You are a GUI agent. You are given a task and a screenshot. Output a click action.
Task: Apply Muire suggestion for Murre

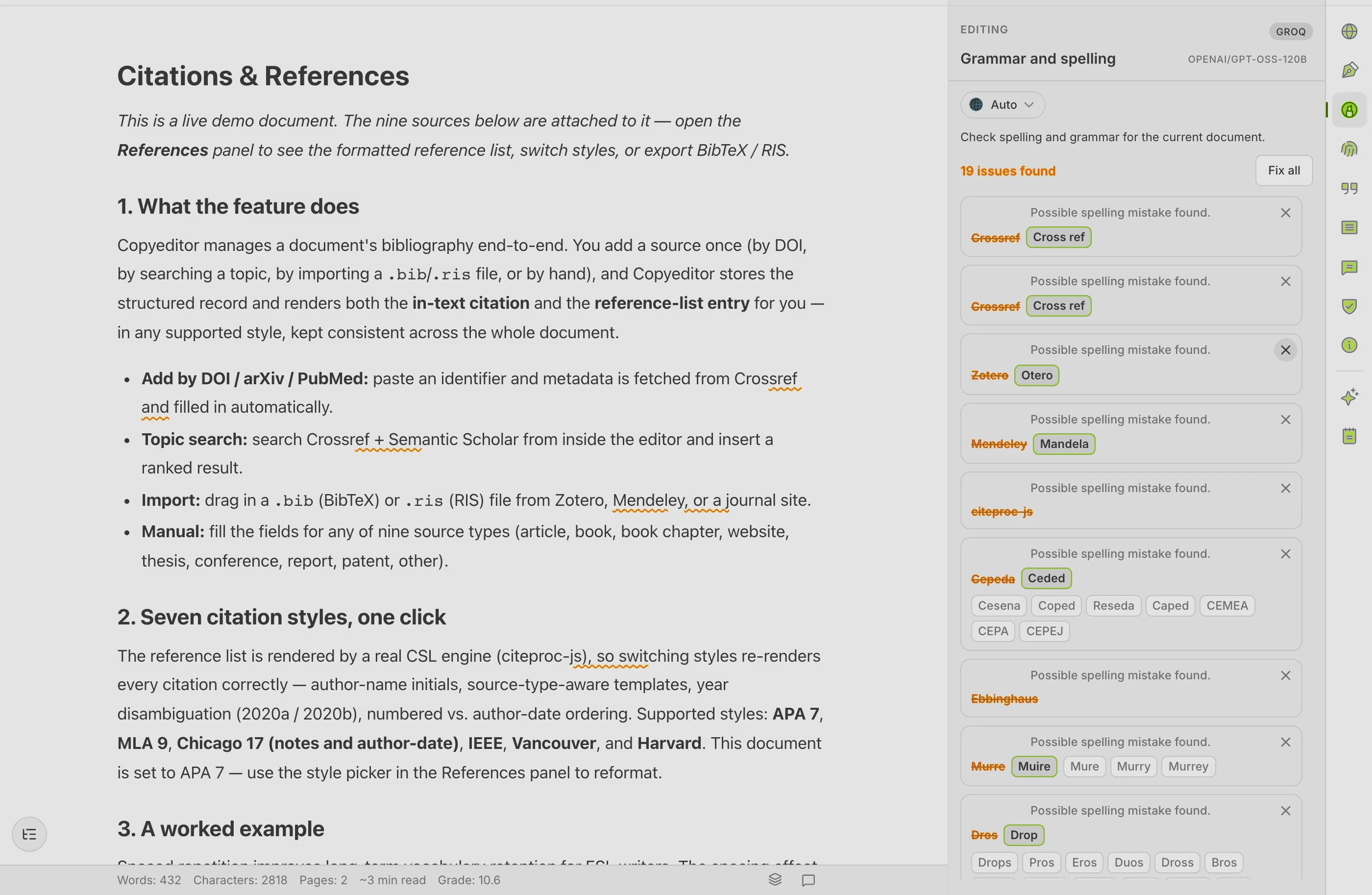[1033, 767]
